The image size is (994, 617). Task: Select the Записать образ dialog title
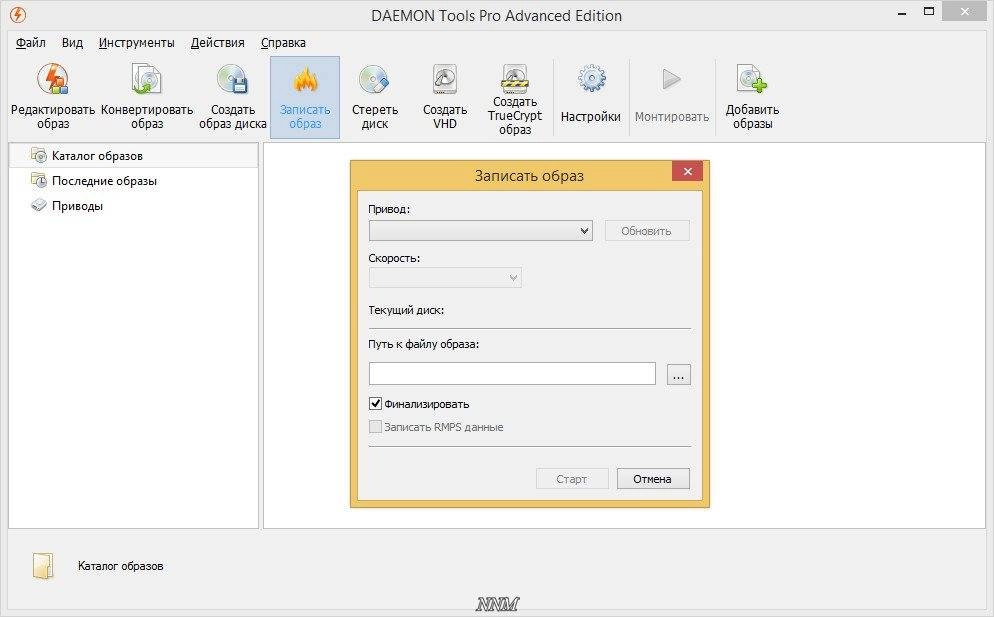pos(529,176)
